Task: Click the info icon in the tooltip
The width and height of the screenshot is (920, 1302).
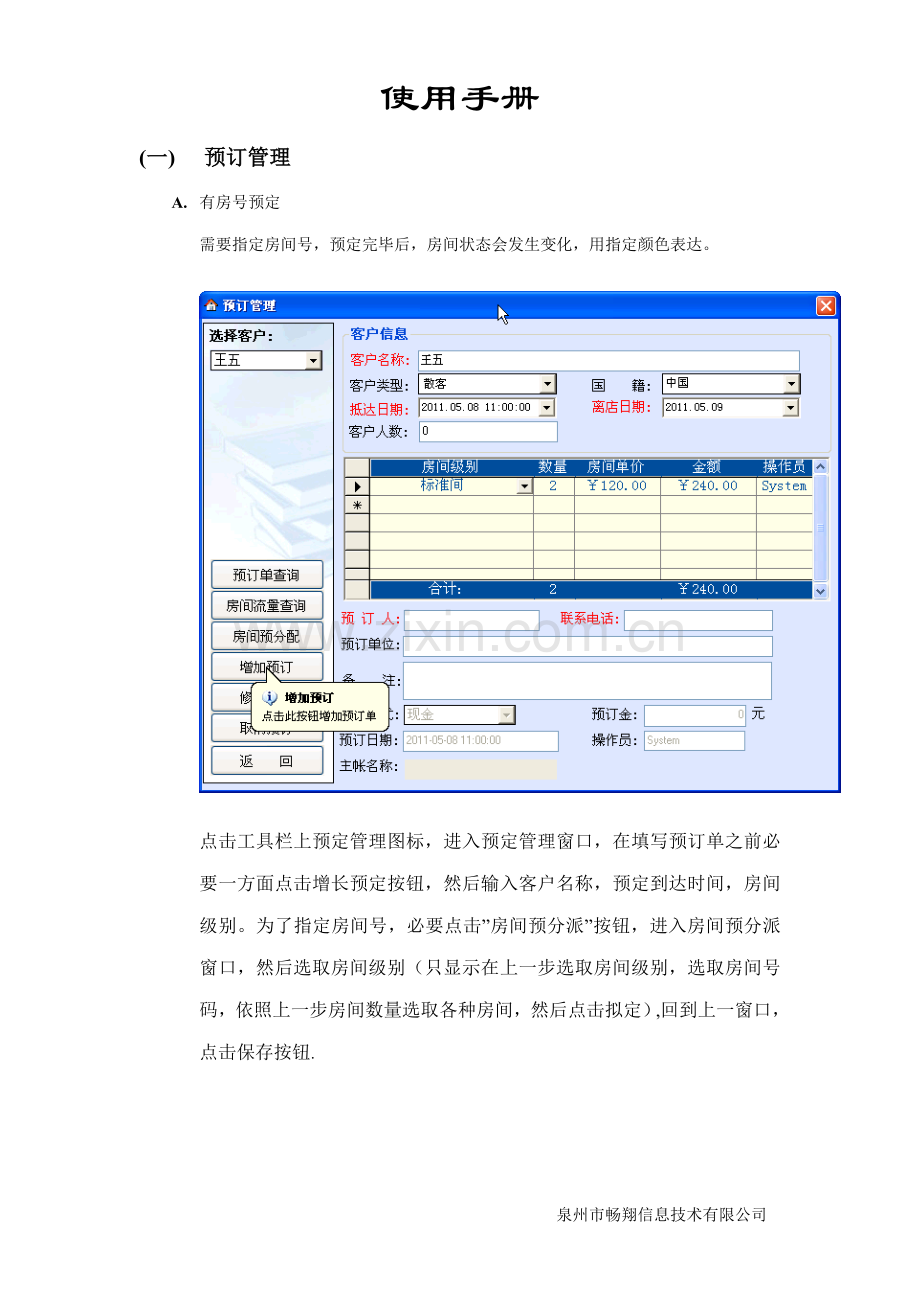Action: pyautogui.click(x=270, y=698)
